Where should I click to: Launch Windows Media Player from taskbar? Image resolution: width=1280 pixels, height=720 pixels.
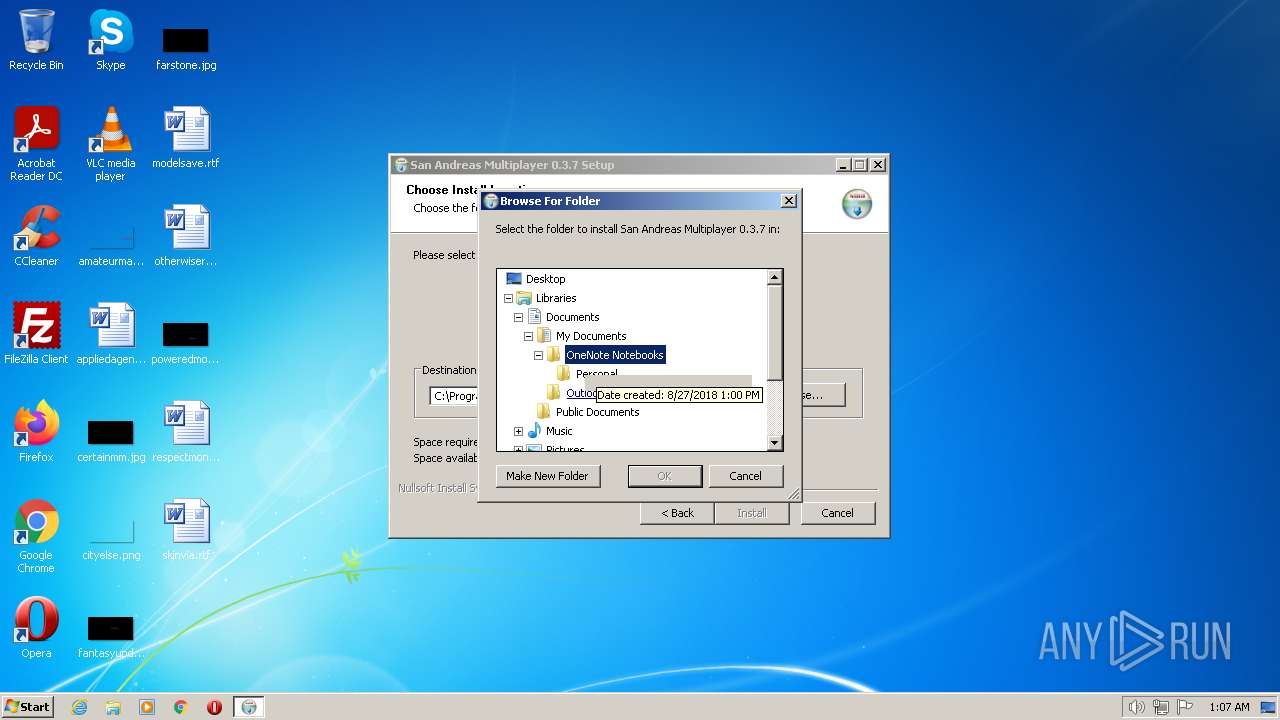pyautogui.click(x=147, y=707)
